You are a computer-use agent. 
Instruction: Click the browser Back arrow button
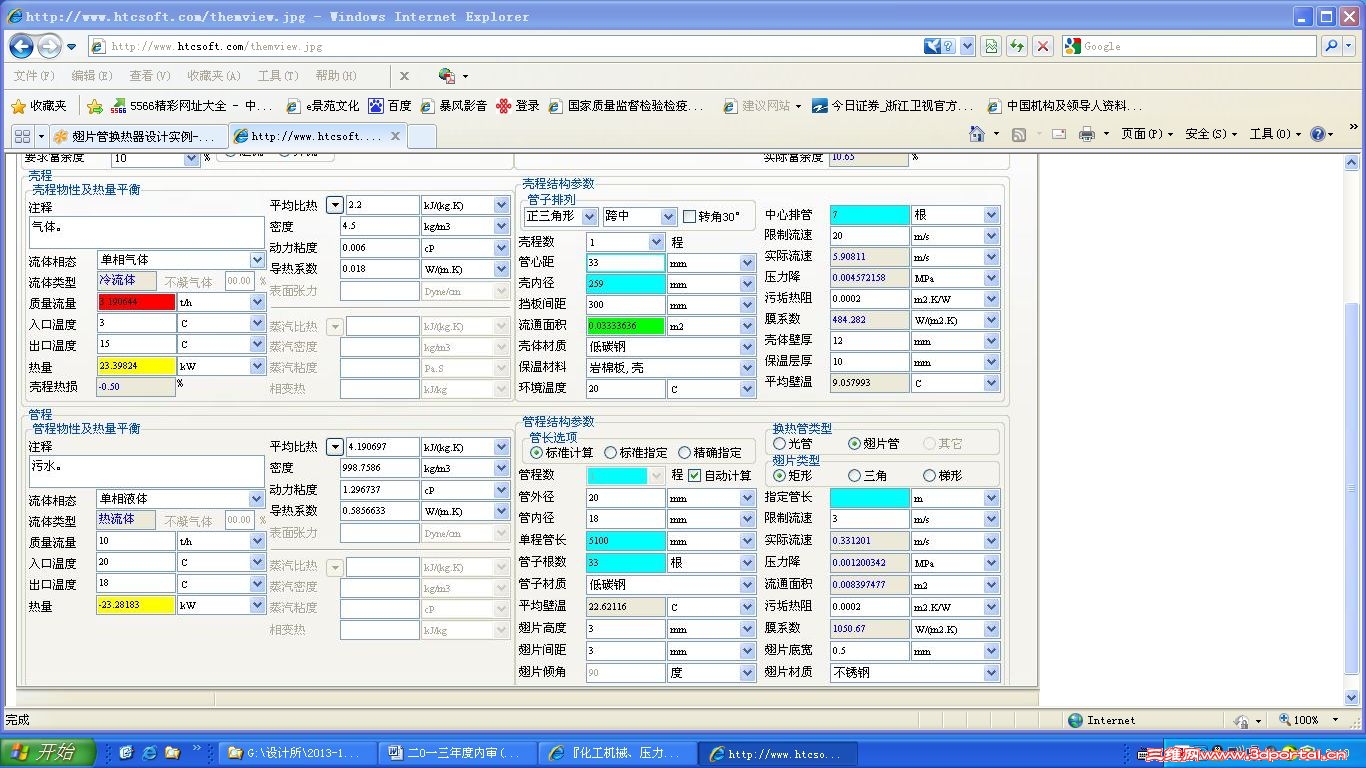21,46
